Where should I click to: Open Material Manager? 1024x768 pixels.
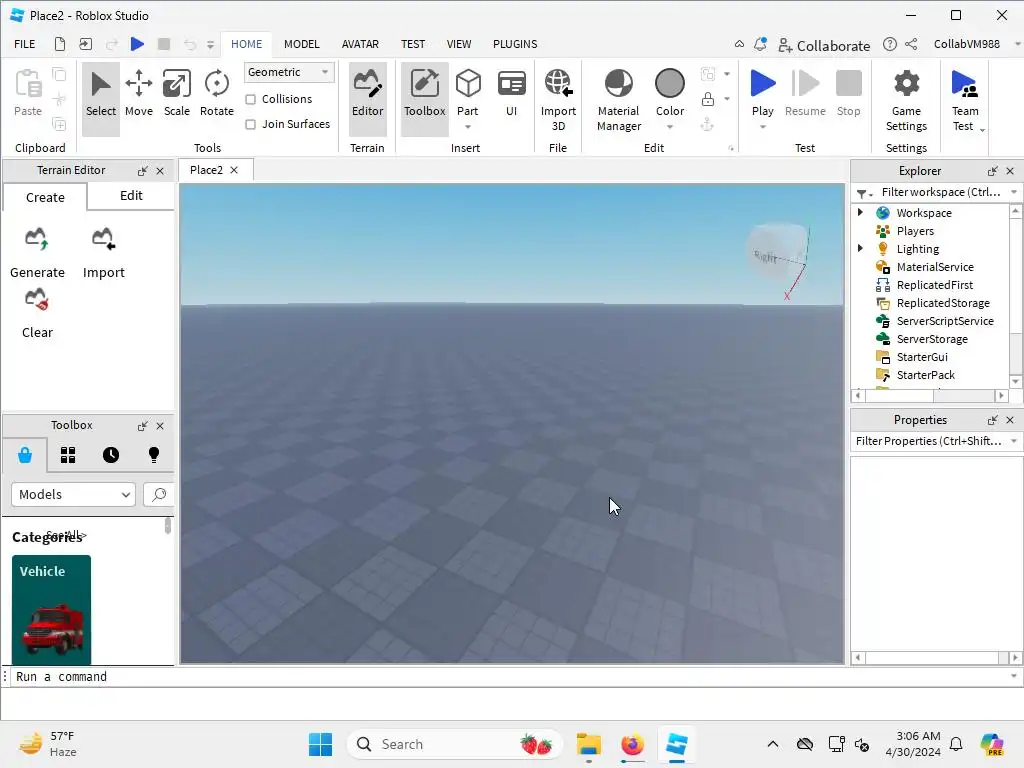pos(618,100)
